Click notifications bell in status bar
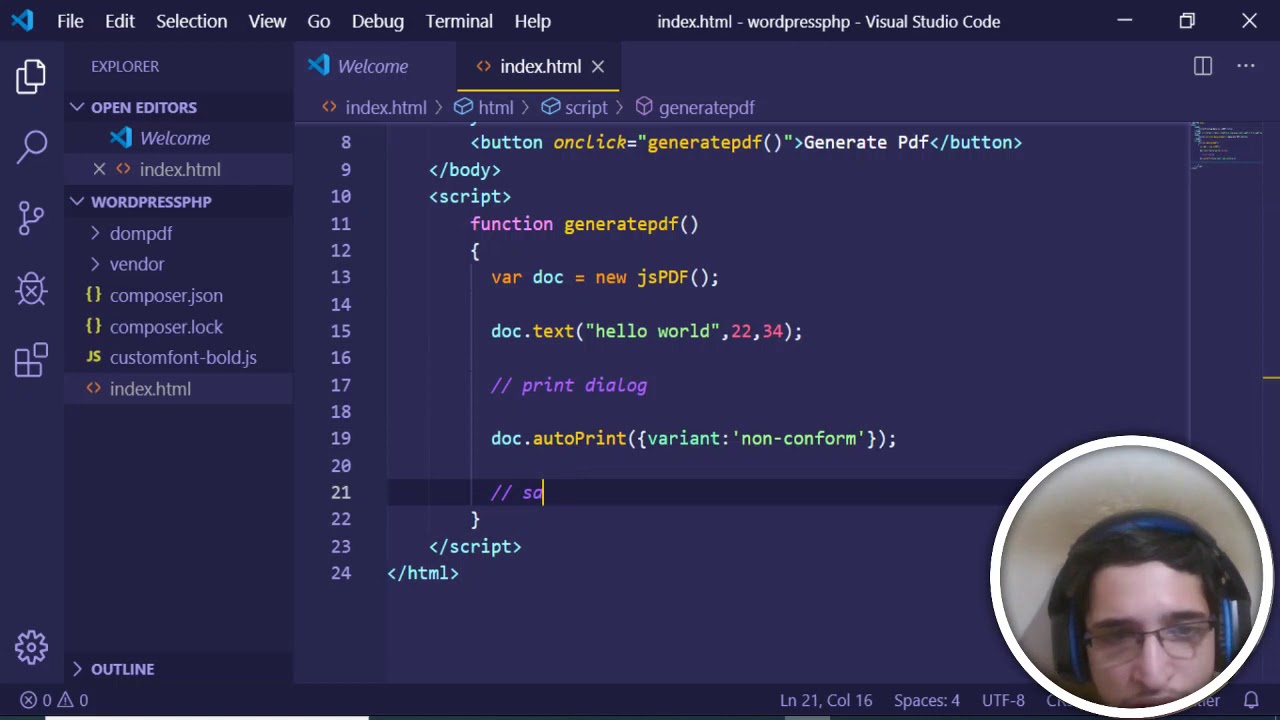This screenshot has width=1280, height=720. point(1251,700)
